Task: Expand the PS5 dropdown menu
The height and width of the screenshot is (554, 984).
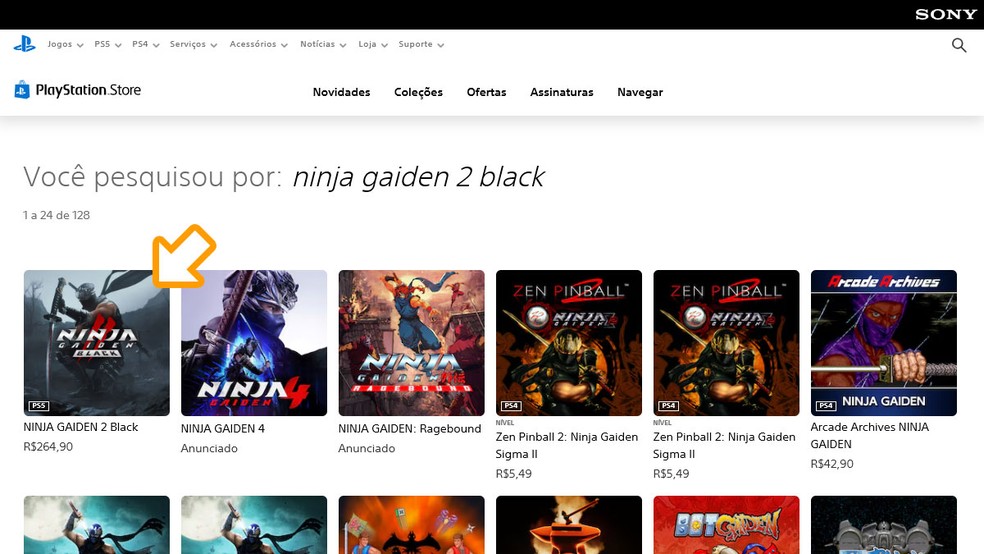Action: (107, 45)
